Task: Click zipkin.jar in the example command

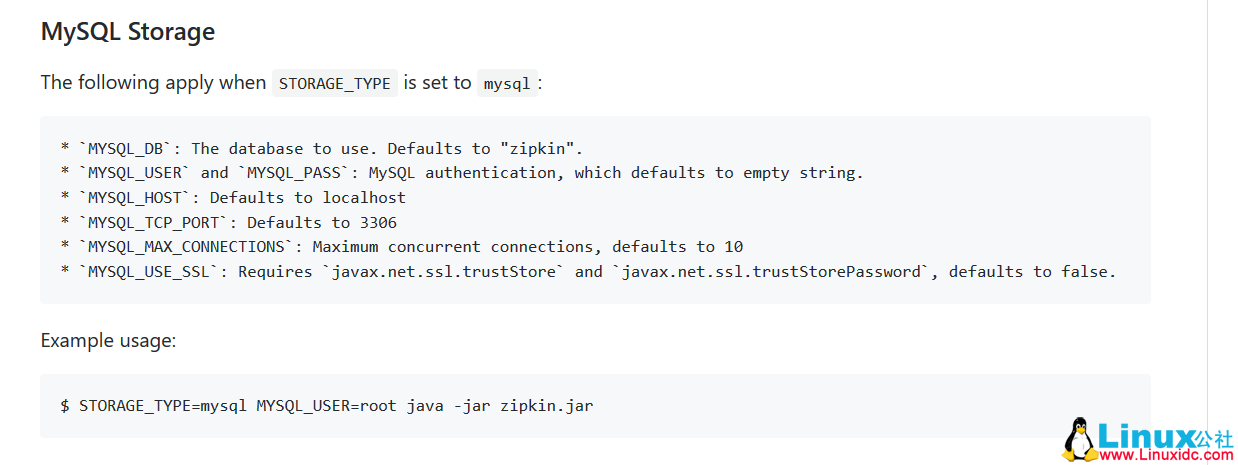Action: pos(546,406)
